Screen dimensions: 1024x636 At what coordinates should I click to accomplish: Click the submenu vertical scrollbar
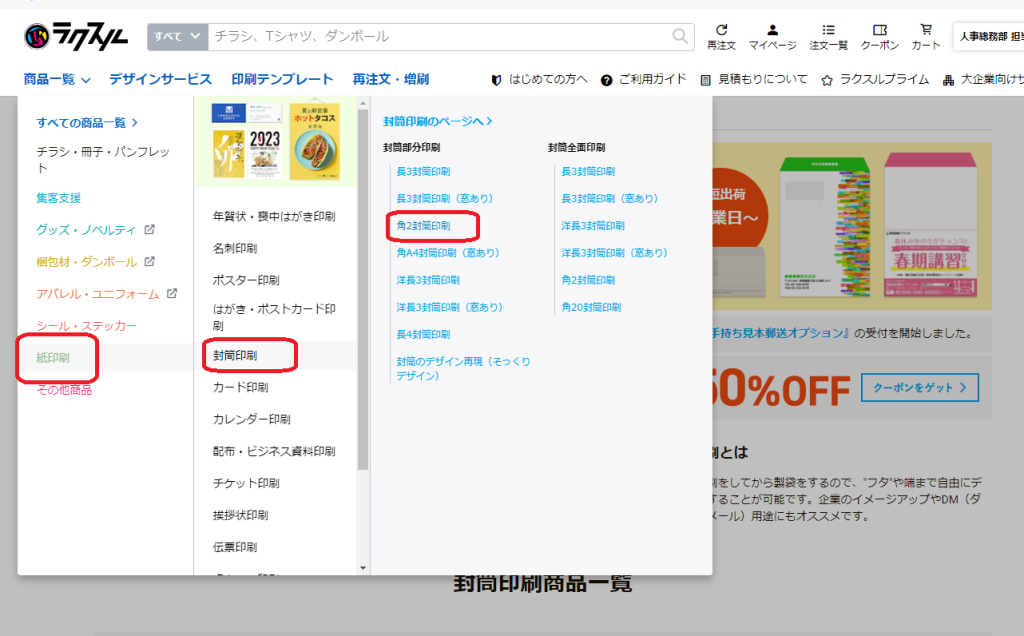[x=363, y=300]
